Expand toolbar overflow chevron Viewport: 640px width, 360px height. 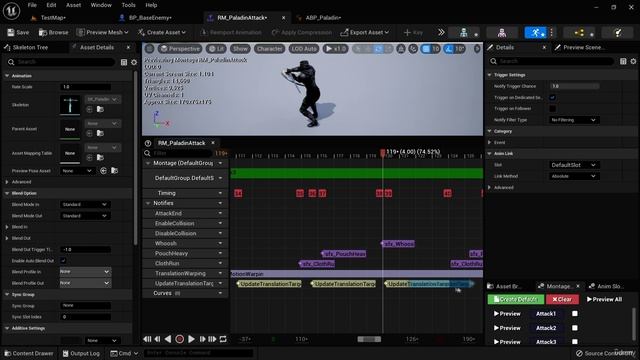click(441, 32)
